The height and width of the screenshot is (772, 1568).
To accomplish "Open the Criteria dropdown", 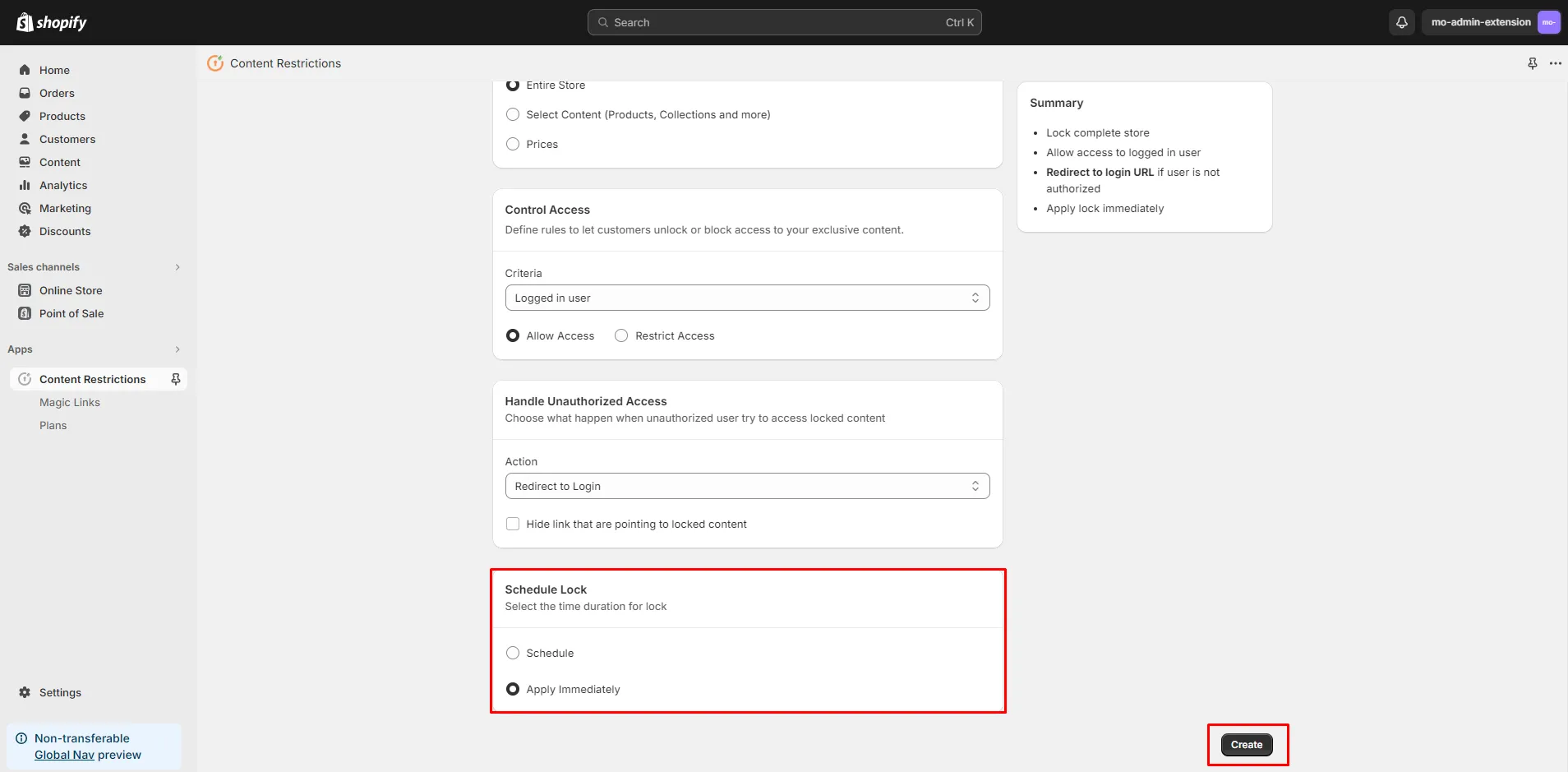I will 746,298.
